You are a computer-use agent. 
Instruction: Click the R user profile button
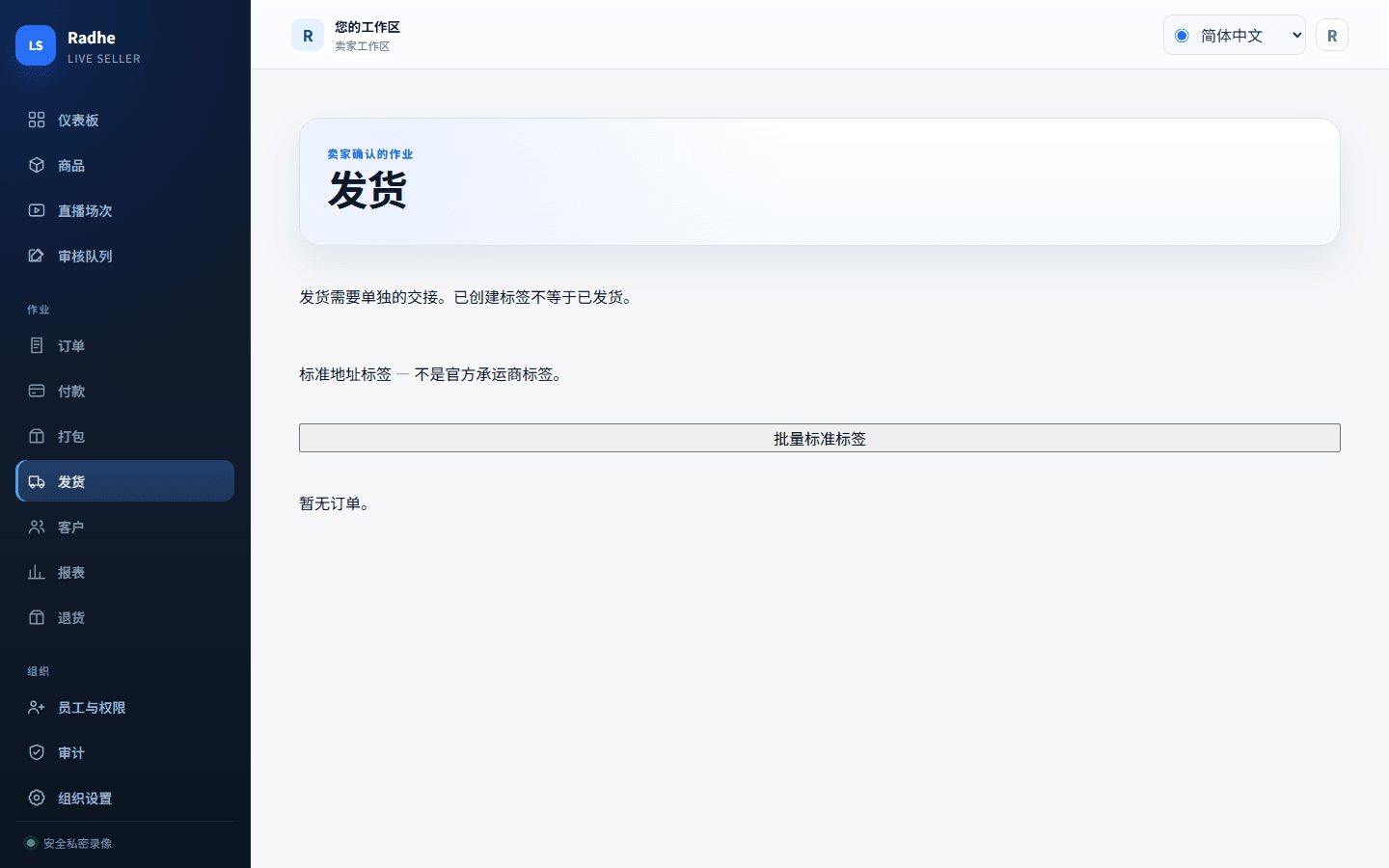(x=1332, y=36)
